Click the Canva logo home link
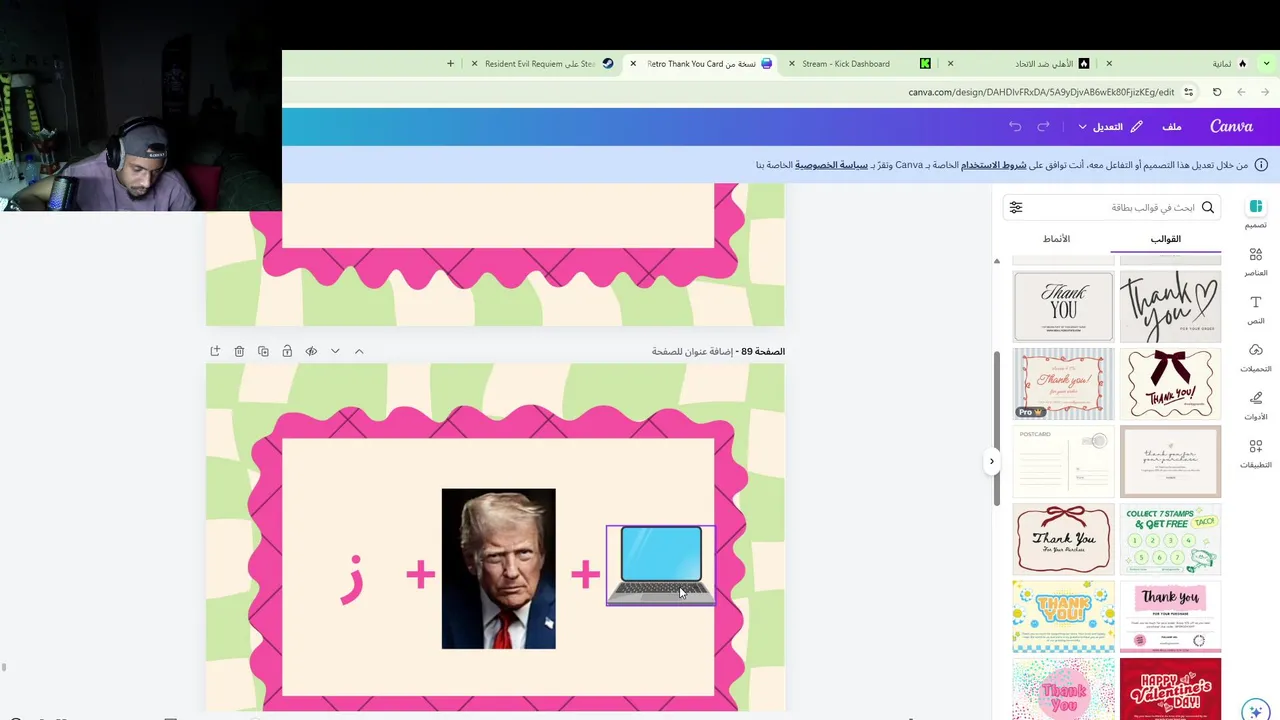 pos(1231,126)
